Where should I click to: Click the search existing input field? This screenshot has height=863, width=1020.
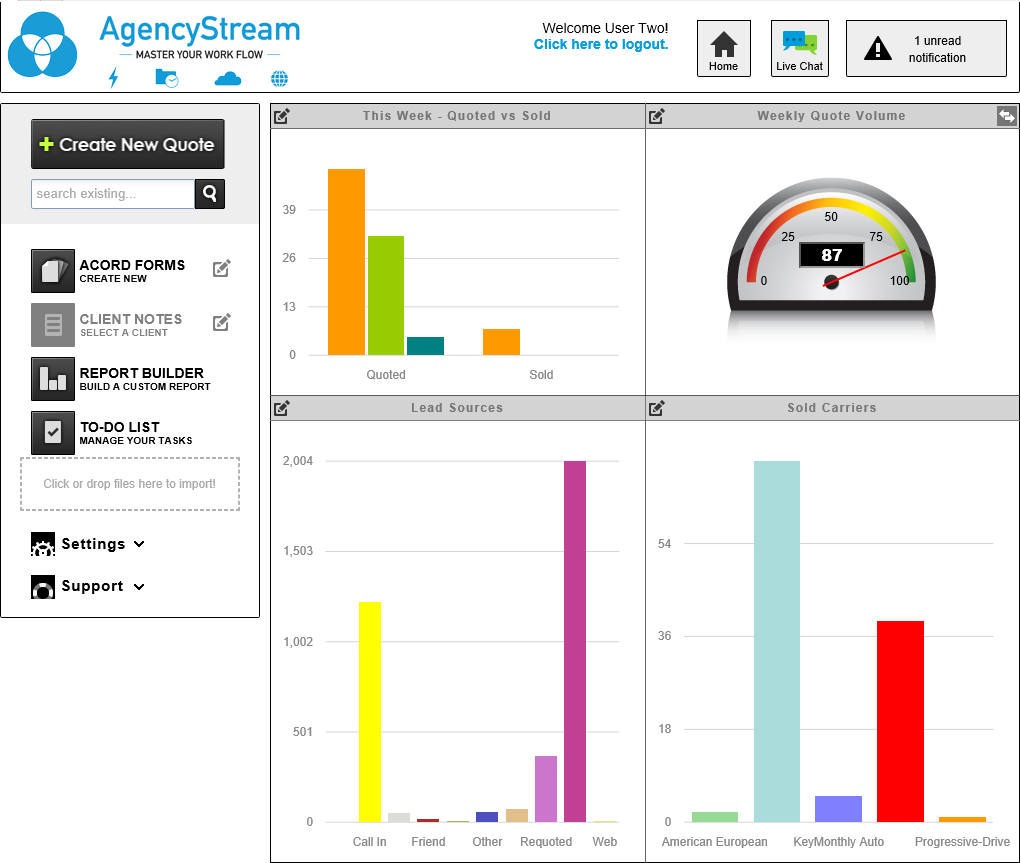[x=112, y=194]
